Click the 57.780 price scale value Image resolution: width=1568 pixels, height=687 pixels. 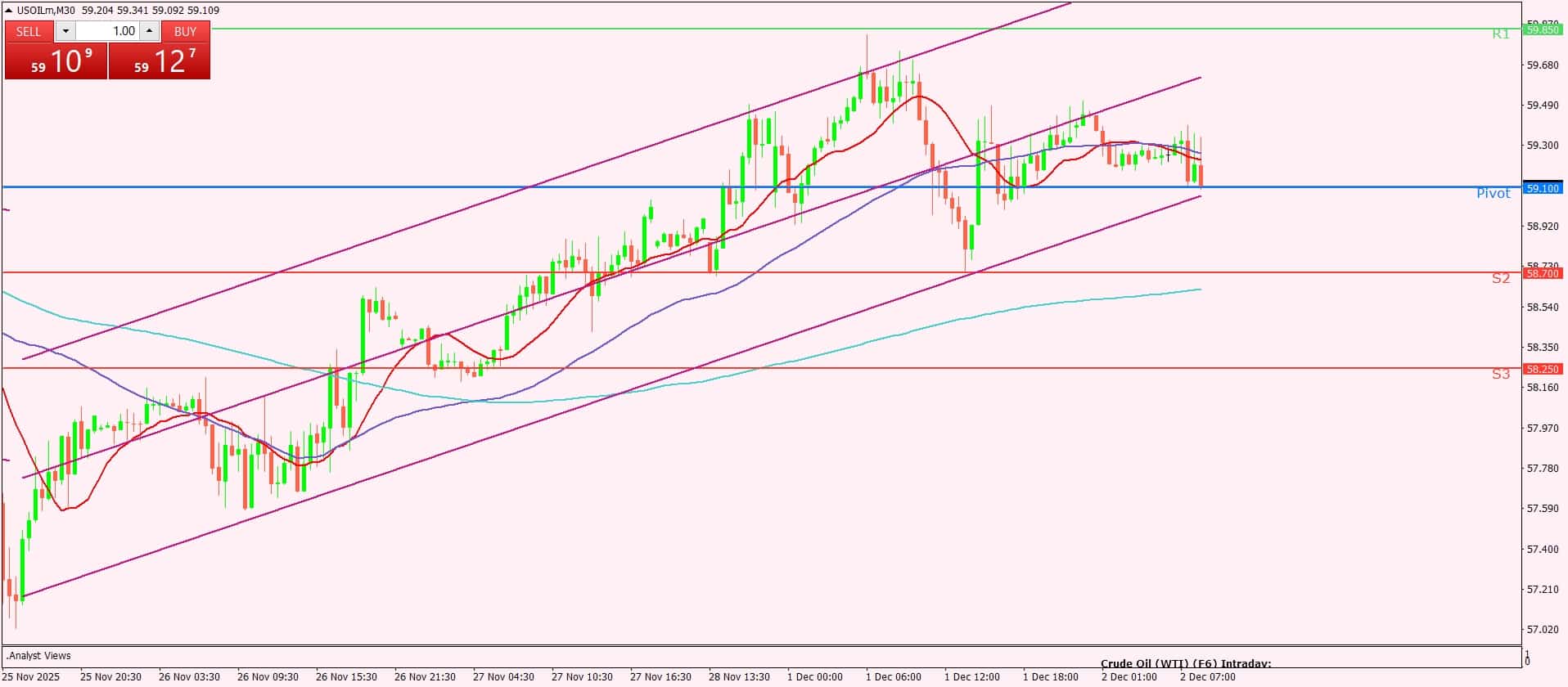1543,469
